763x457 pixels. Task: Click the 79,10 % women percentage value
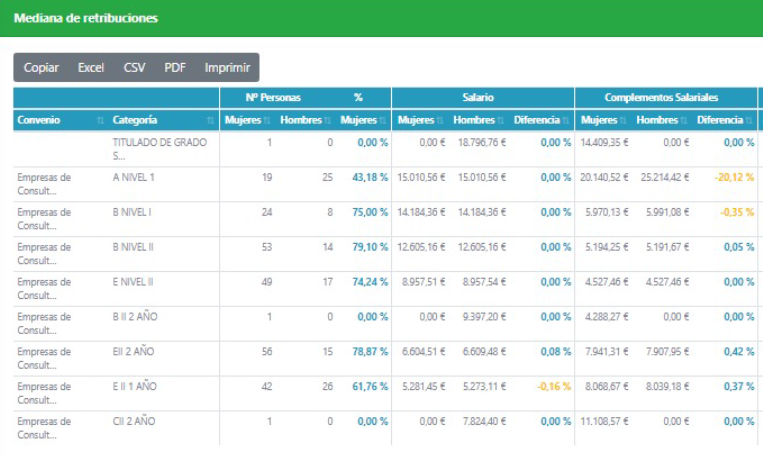369,248
